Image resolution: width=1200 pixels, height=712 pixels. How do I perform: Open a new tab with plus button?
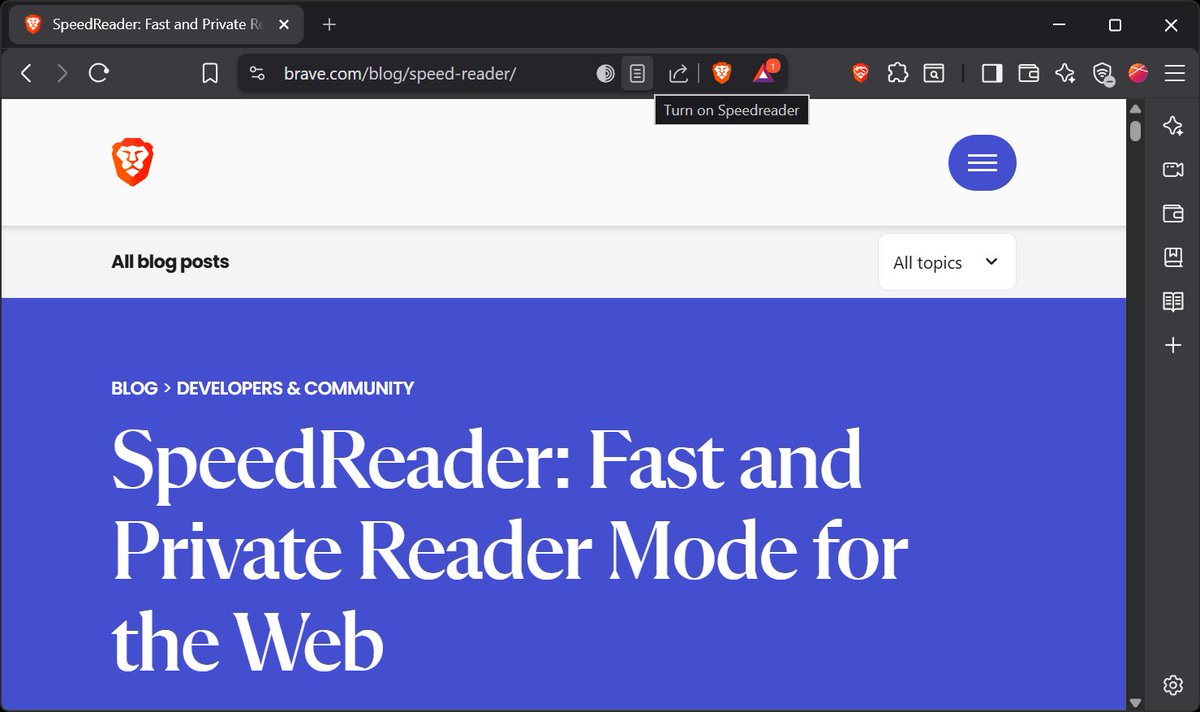tap(329, 25)
